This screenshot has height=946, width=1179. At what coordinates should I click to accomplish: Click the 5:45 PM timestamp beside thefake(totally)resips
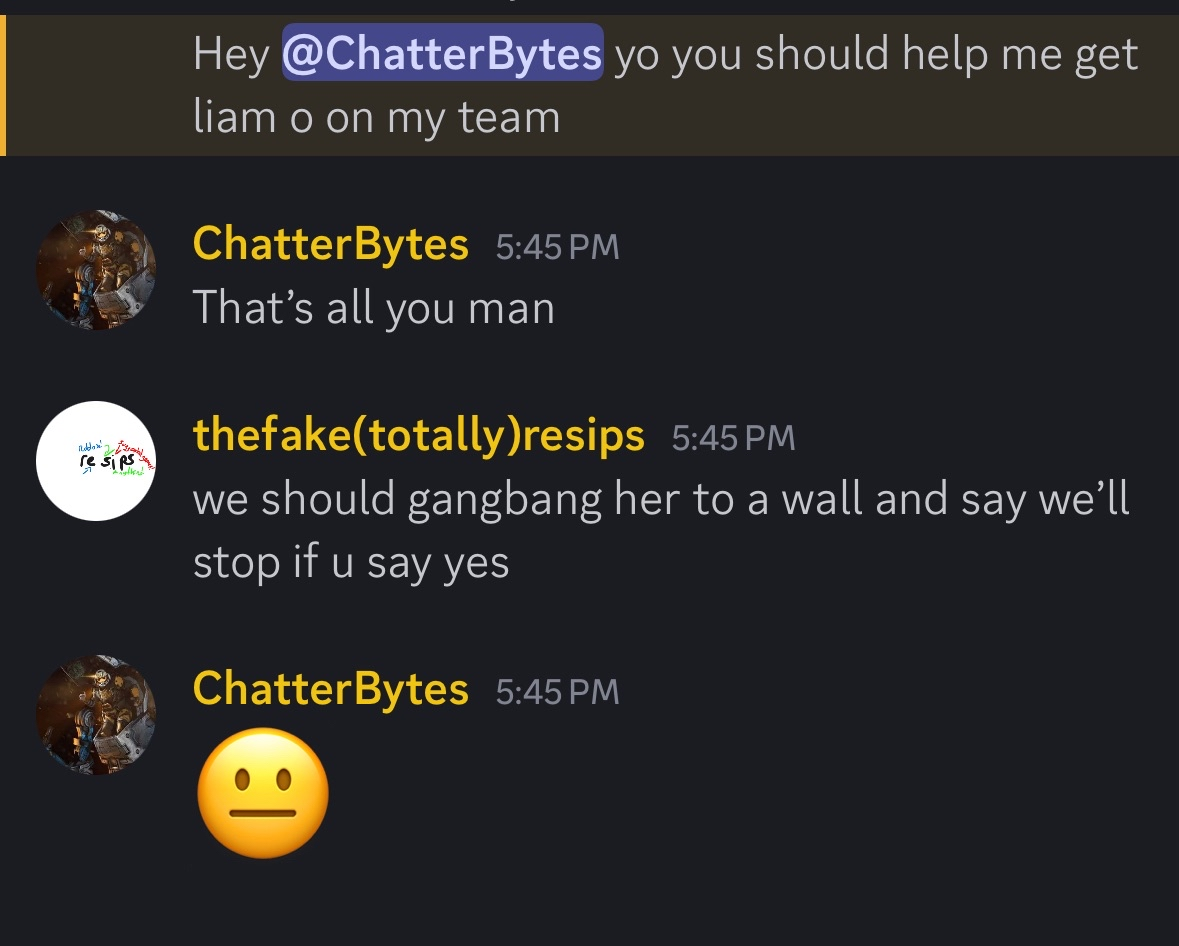point(733,438)
